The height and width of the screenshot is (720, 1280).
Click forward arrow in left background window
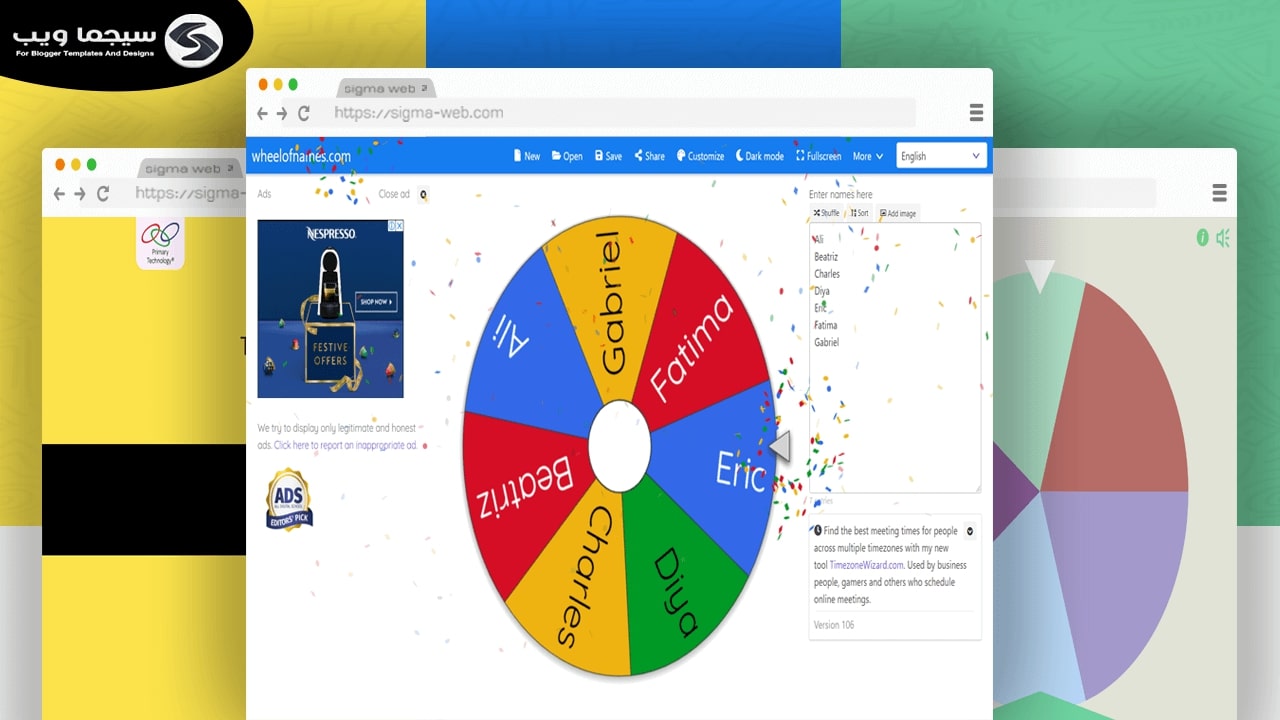click(80, 194)
